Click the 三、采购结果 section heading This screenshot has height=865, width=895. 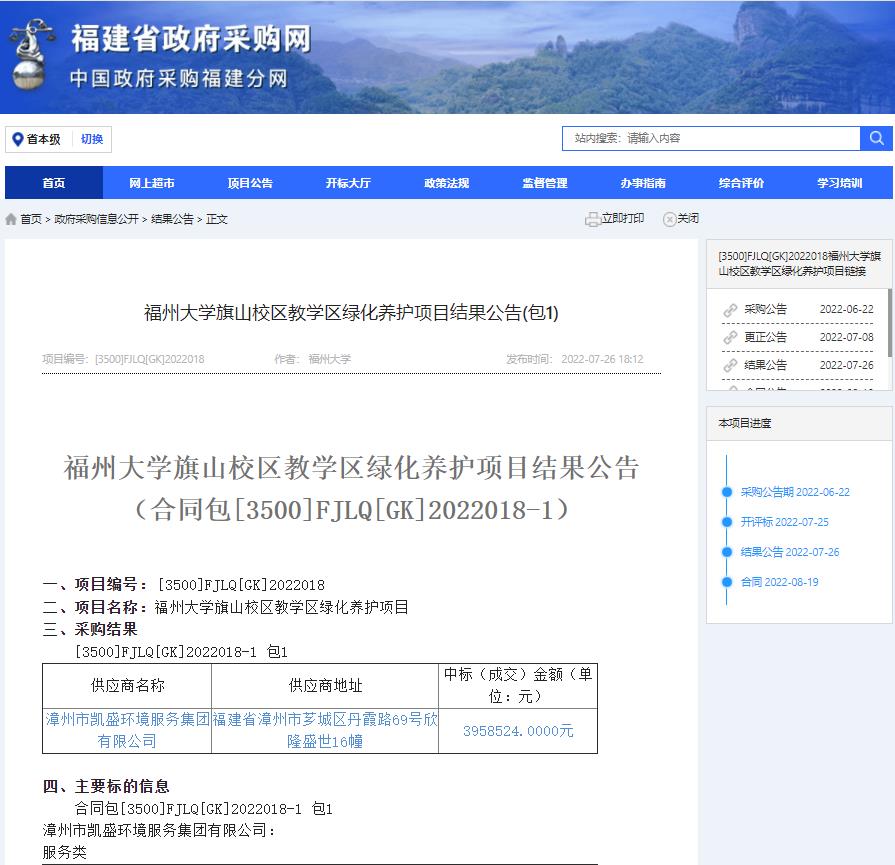coord(90,630)
